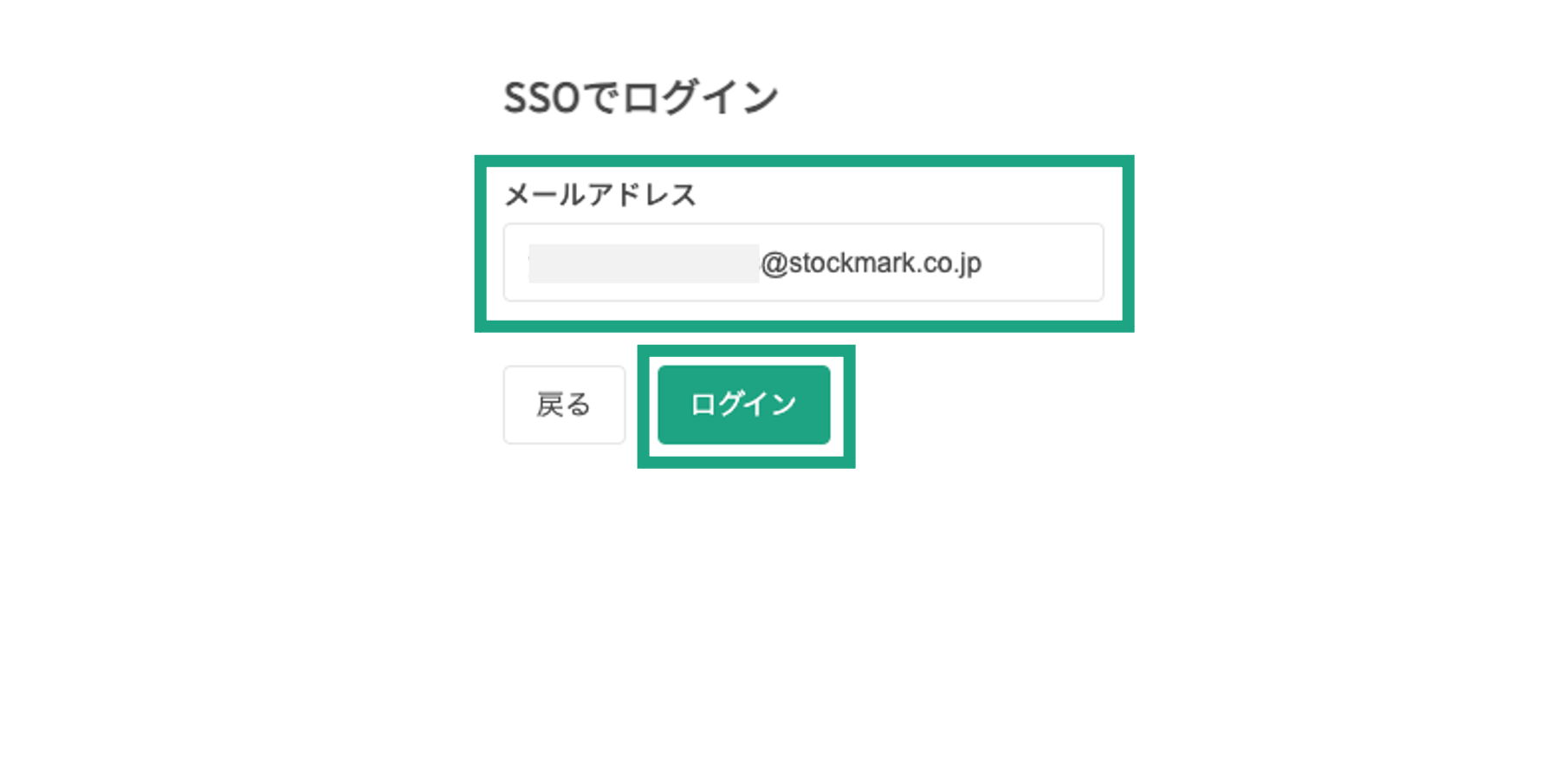This screenshot has width=1568, height=766.
Task: Select the masked part of email address
Action: [644, 263]
